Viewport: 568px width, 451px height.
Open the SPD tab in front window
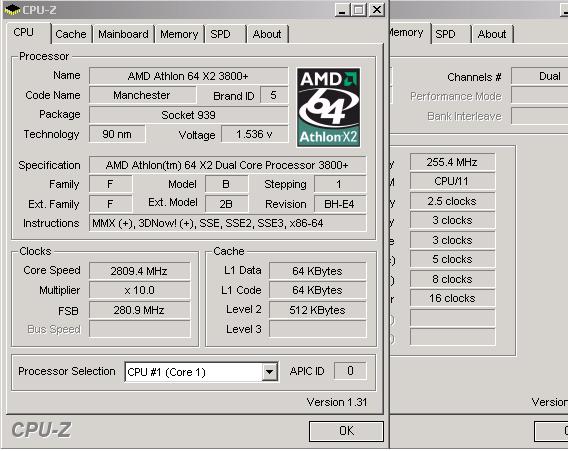pos(225,34)
